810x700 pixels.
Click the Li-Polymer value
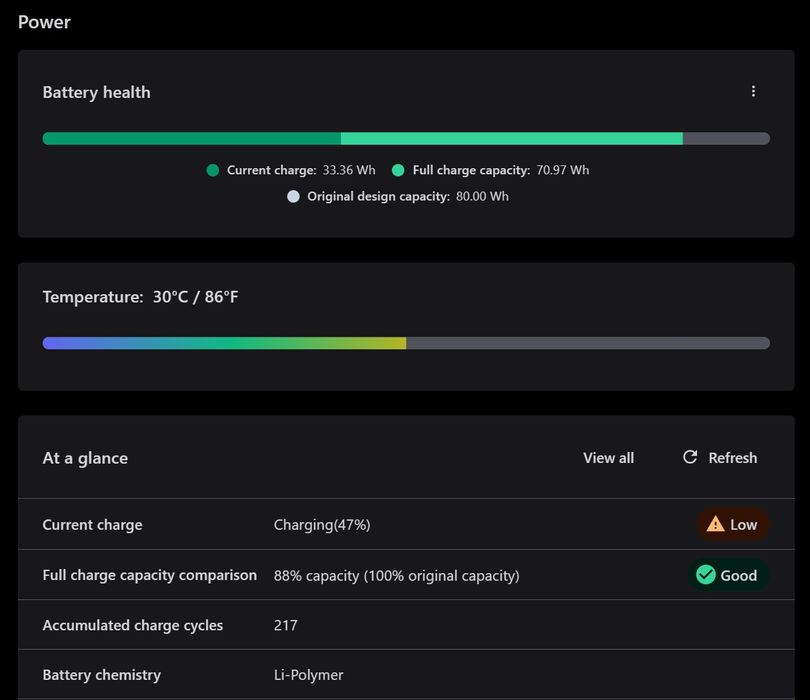308,675
